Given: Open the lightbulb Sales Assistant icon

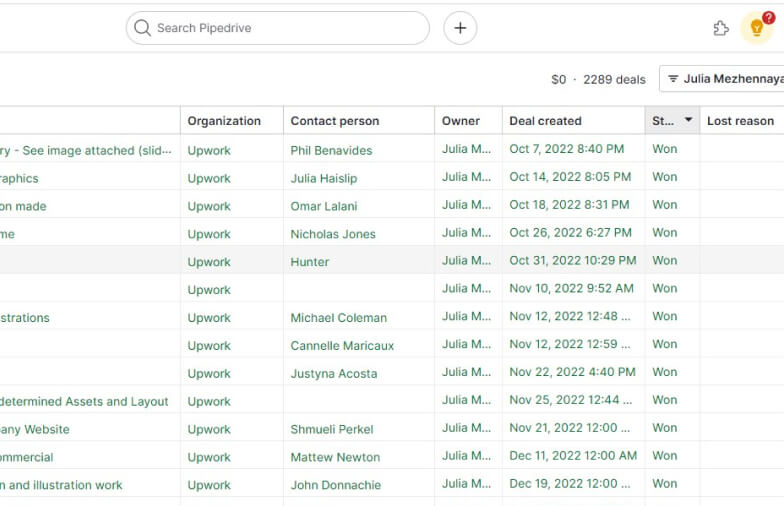Looking at the screenshot, I should 757,28.
